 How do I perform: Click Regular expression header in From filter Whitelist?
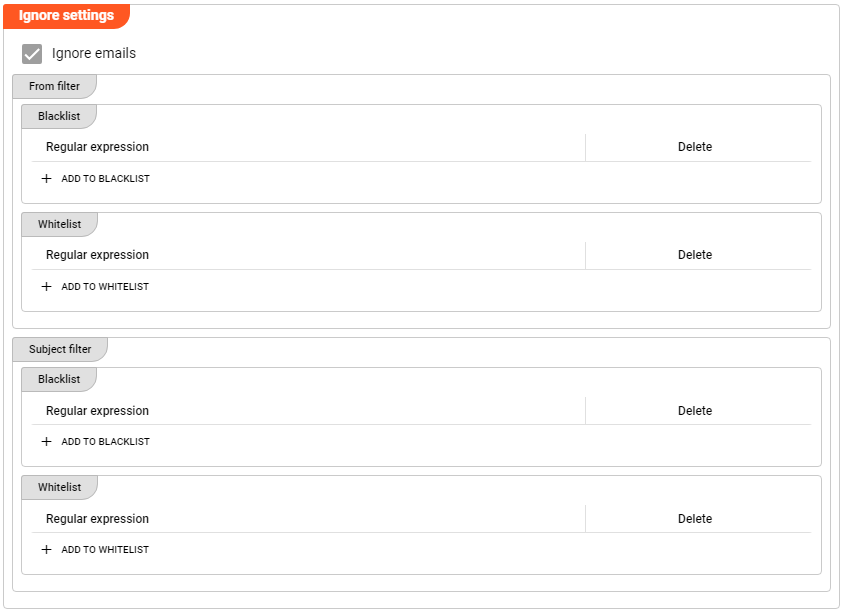(x=97, y=255)
